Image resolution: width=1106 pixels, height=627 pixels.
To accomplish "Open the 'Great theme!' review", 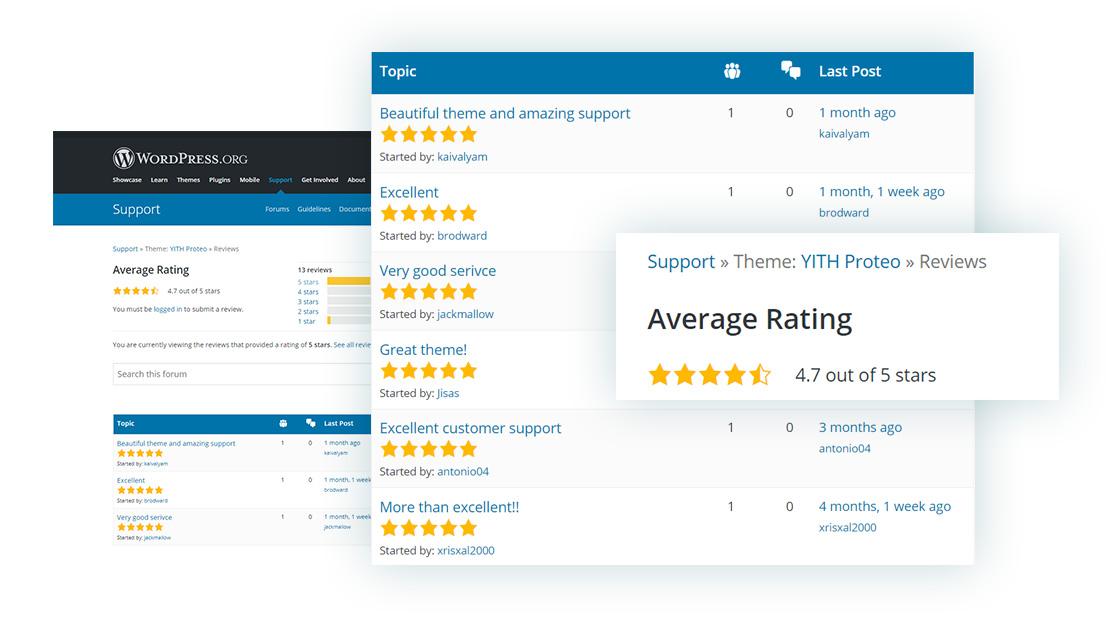I will click(423, 349).
